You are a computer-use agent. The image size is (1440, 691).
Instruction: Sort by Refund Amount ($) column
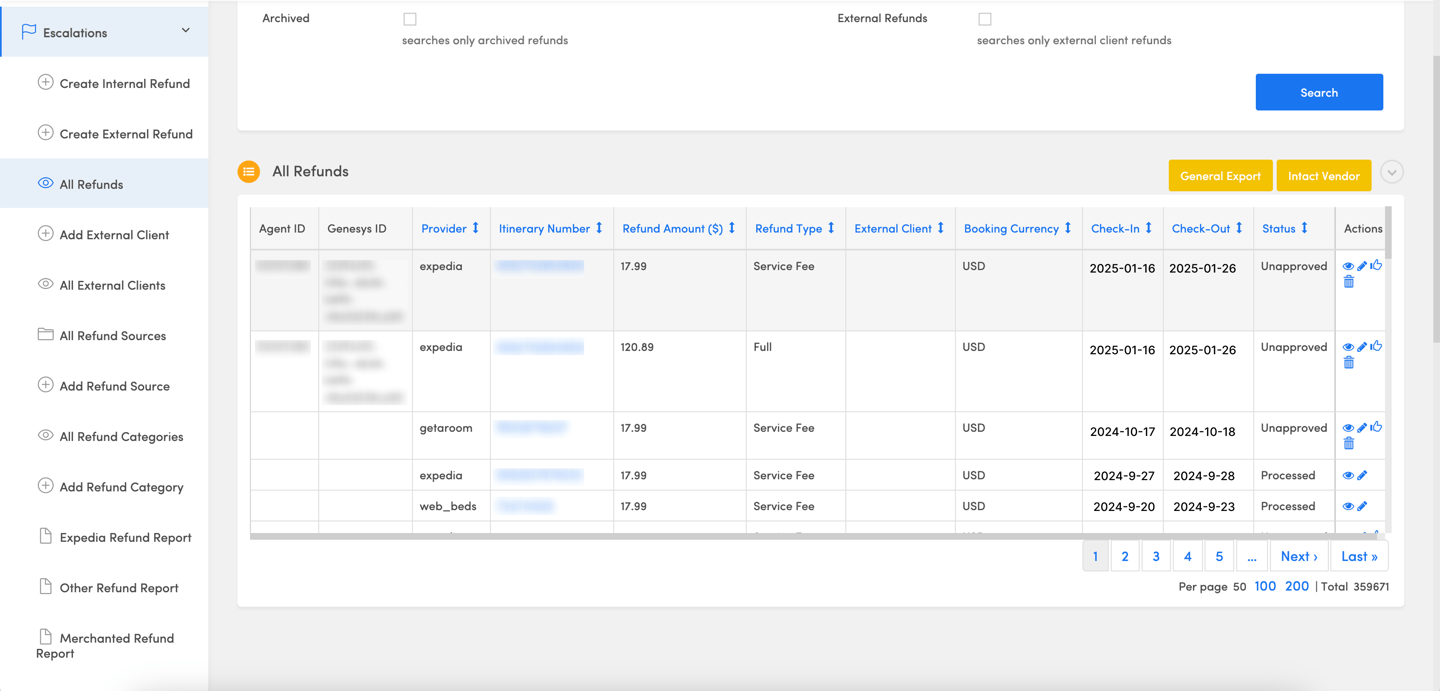(679, 228)
